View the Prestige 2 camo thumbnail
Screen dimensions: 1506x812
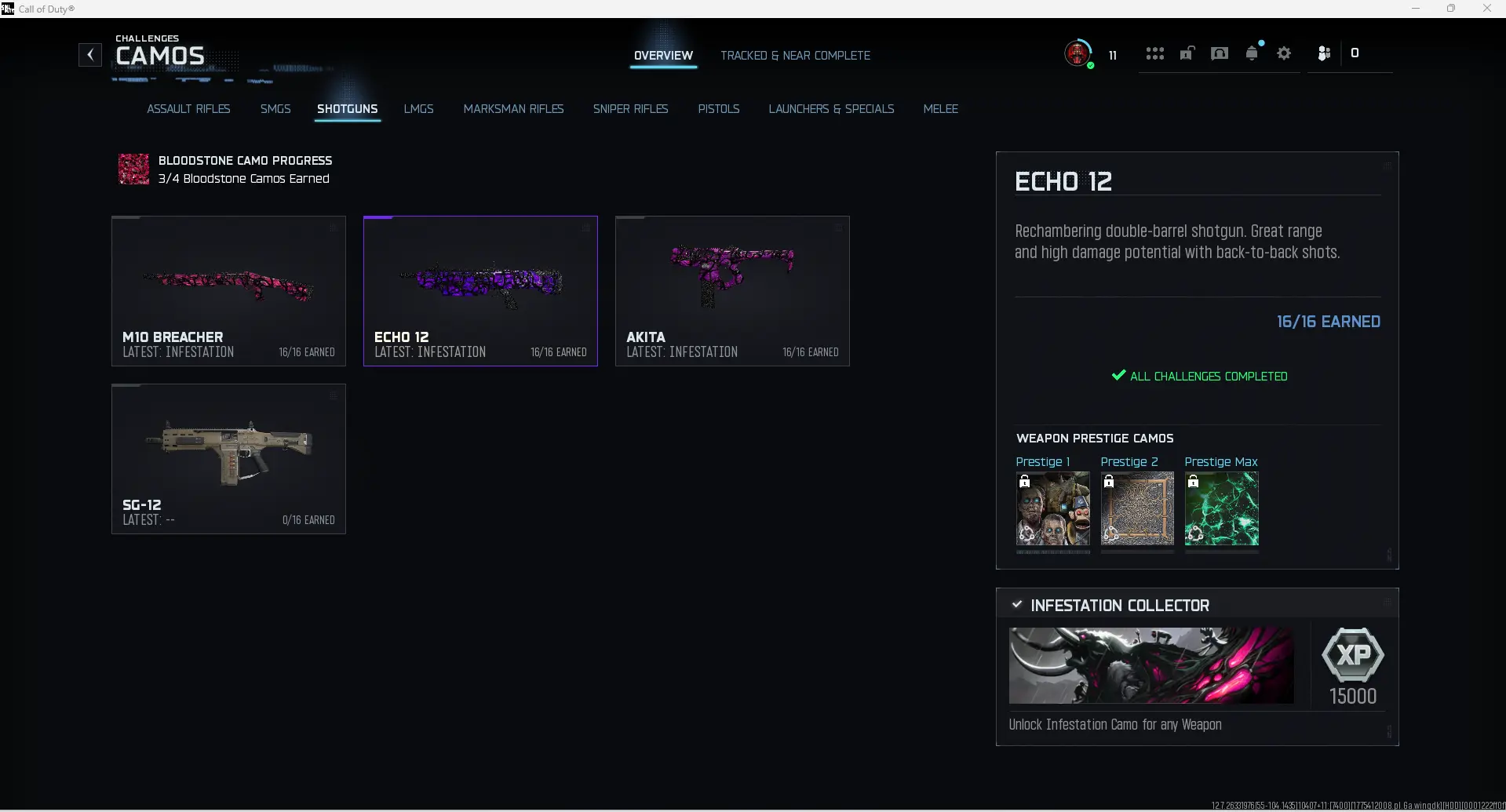[1137, 508]
